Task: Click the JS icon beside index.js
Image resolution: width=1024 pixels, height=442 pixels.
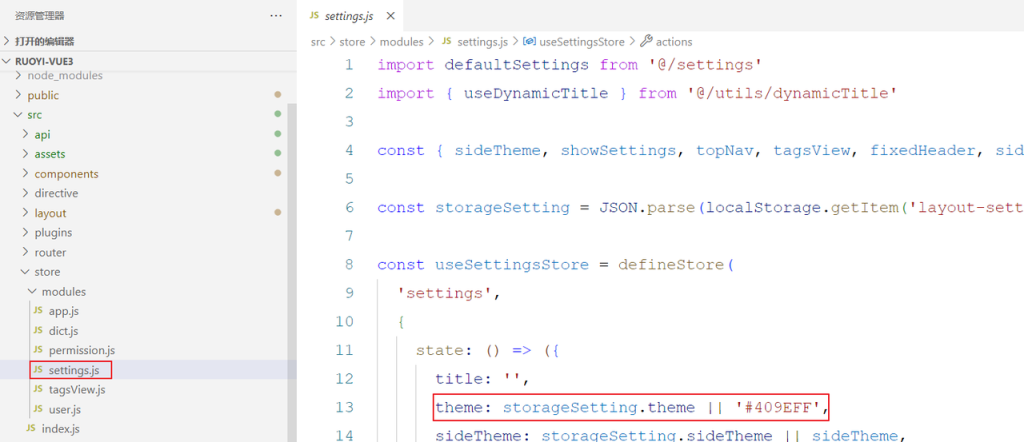Action: click(x=31, y=428)
